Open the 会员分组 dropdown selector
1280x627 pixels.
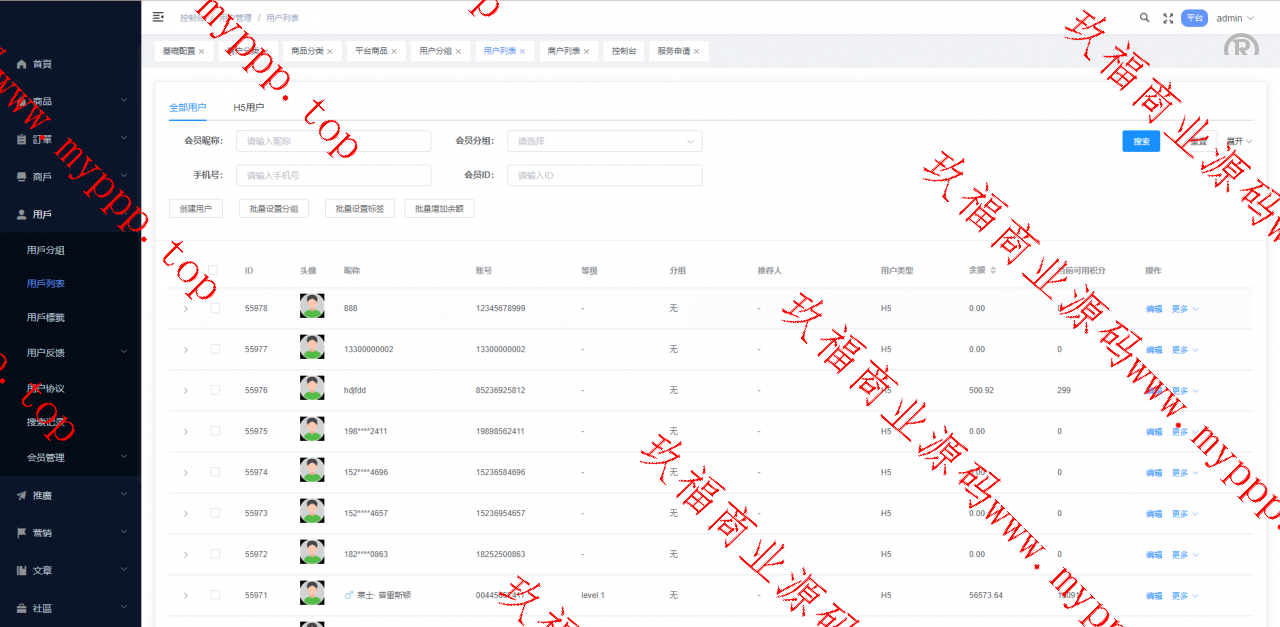(604, 142)
